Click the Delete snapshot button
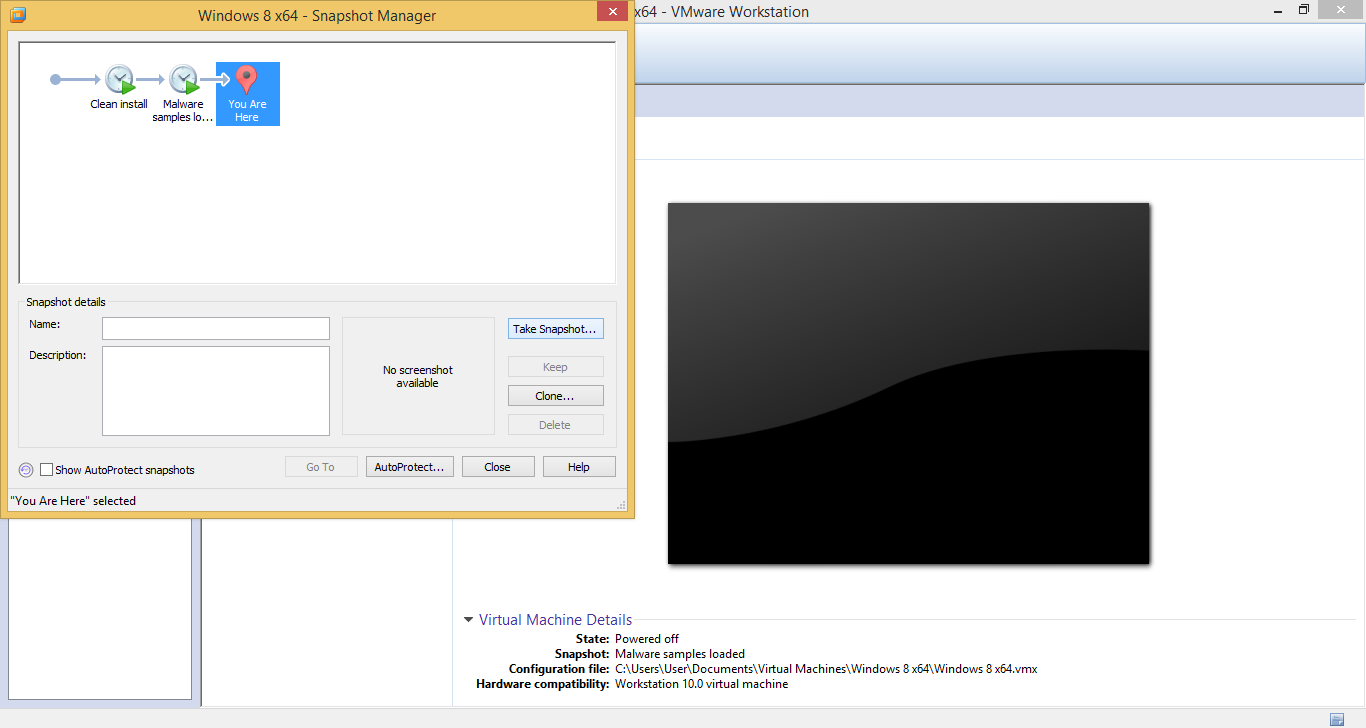Viewport: 1366px width, 728px height. click(x=555, y=425)
